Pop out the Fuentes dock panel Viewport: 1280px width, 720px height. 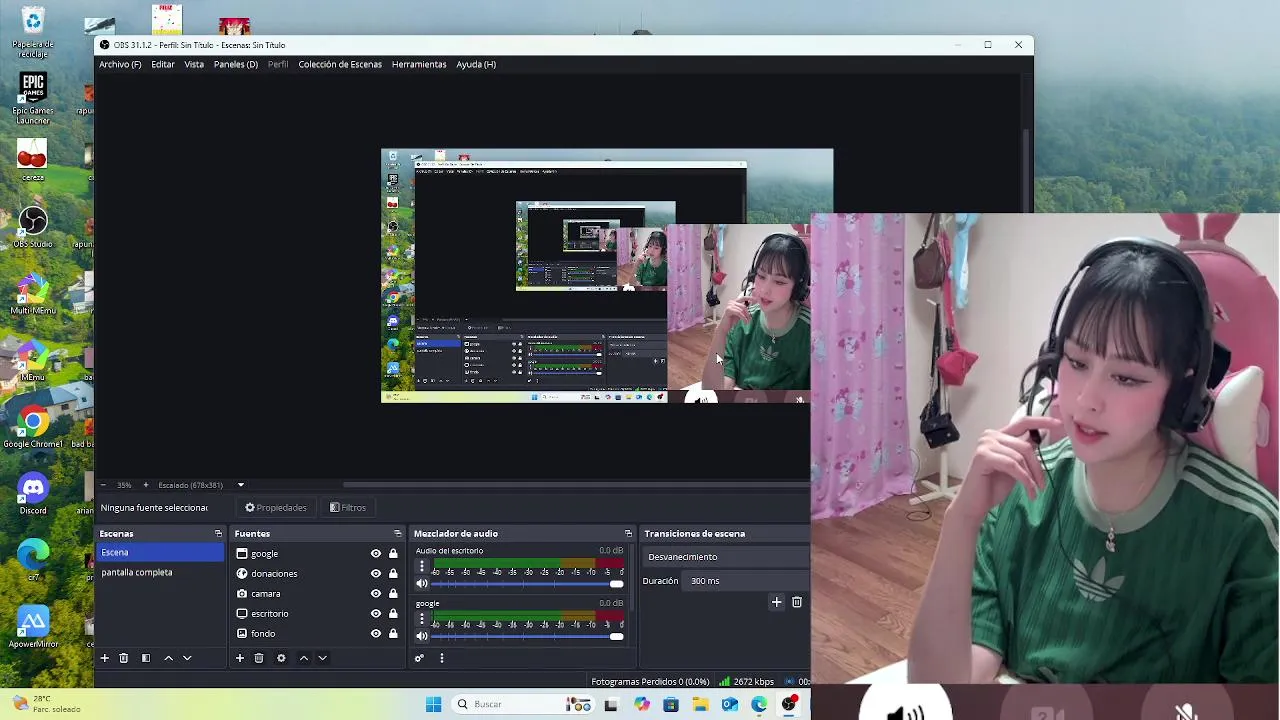397,534
